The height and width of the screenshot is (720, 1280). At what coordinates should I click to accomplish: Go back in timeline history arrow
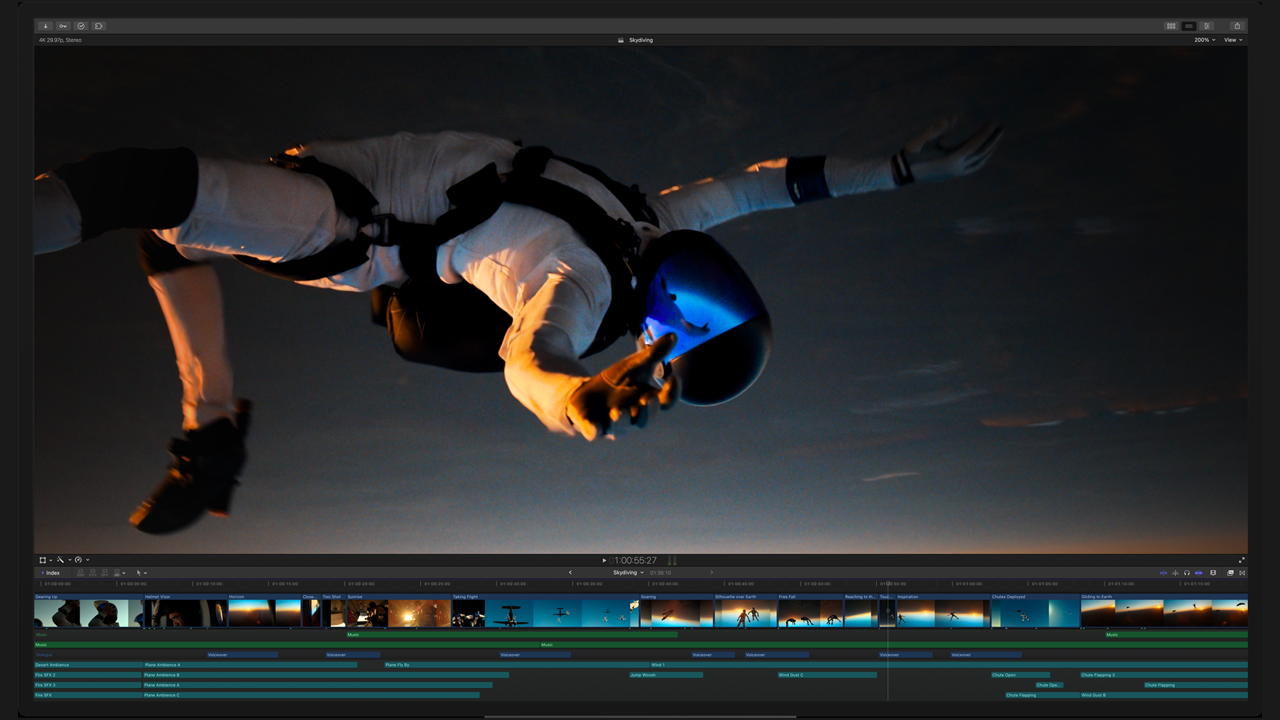coord(571,573)
